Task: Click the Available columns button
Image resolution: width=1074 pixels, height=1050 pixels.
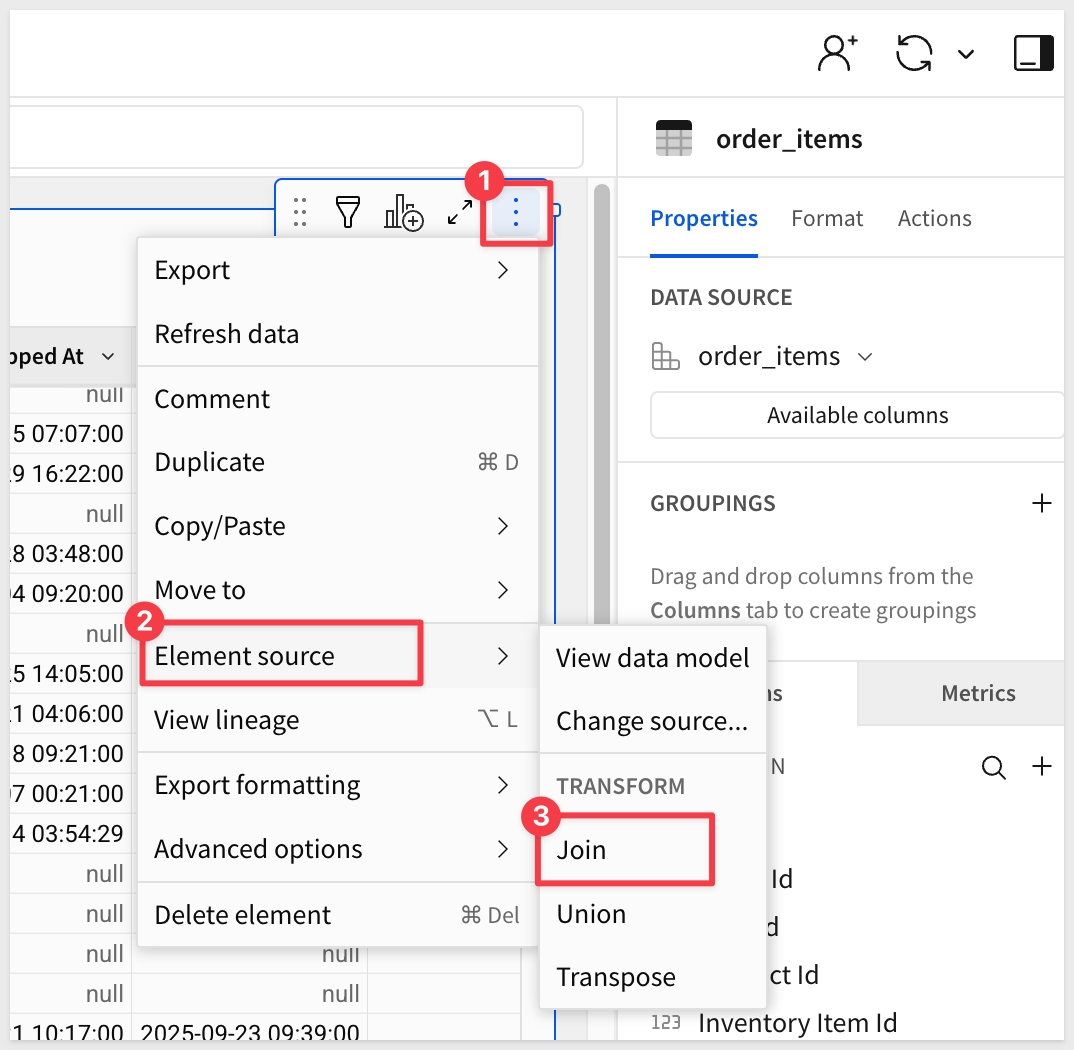Action: tap(857, 415)
